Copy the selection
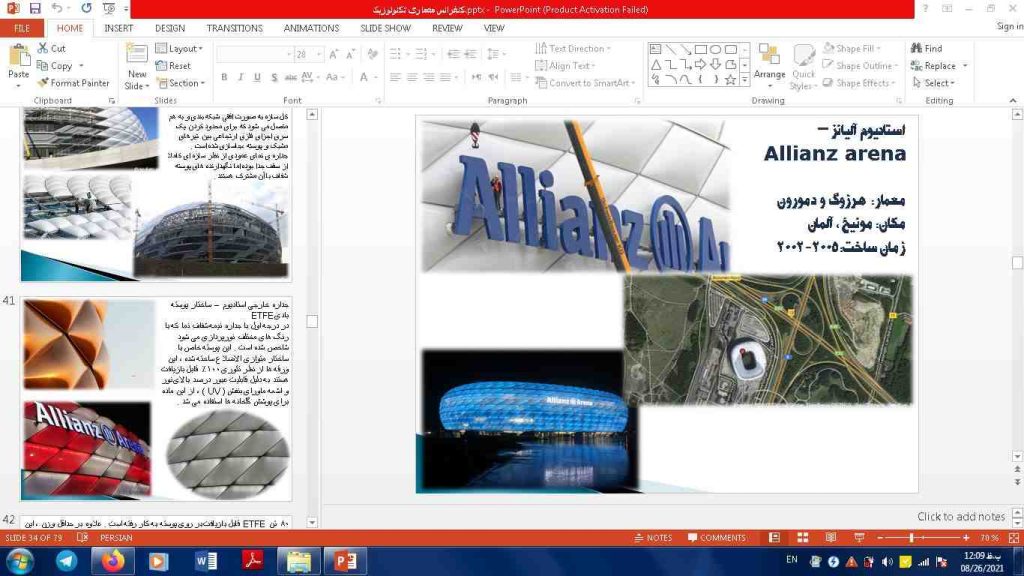The image size is (1024, 576). (x=55, y=66)
